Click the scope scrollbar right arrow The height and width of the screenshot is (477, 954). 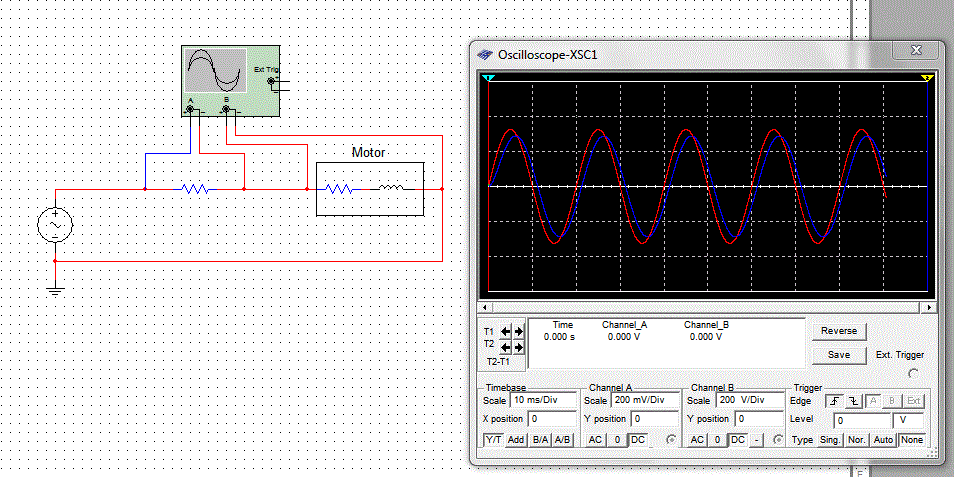click(930, 308)
